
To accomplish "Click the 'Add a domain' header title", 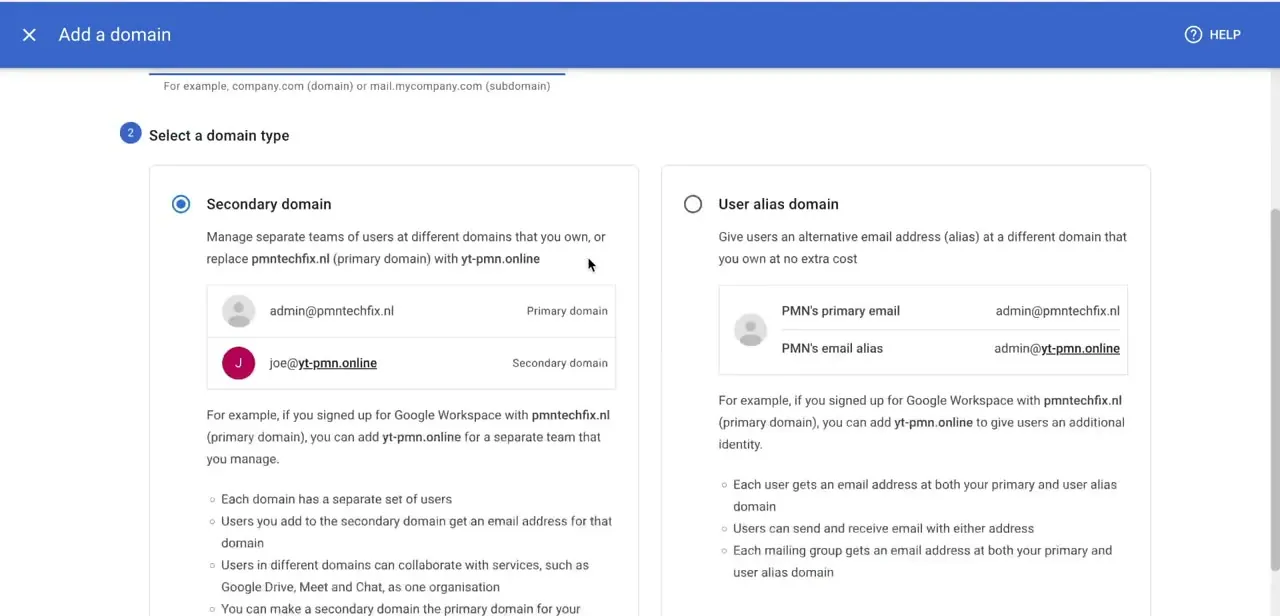I will coord(115,35).
